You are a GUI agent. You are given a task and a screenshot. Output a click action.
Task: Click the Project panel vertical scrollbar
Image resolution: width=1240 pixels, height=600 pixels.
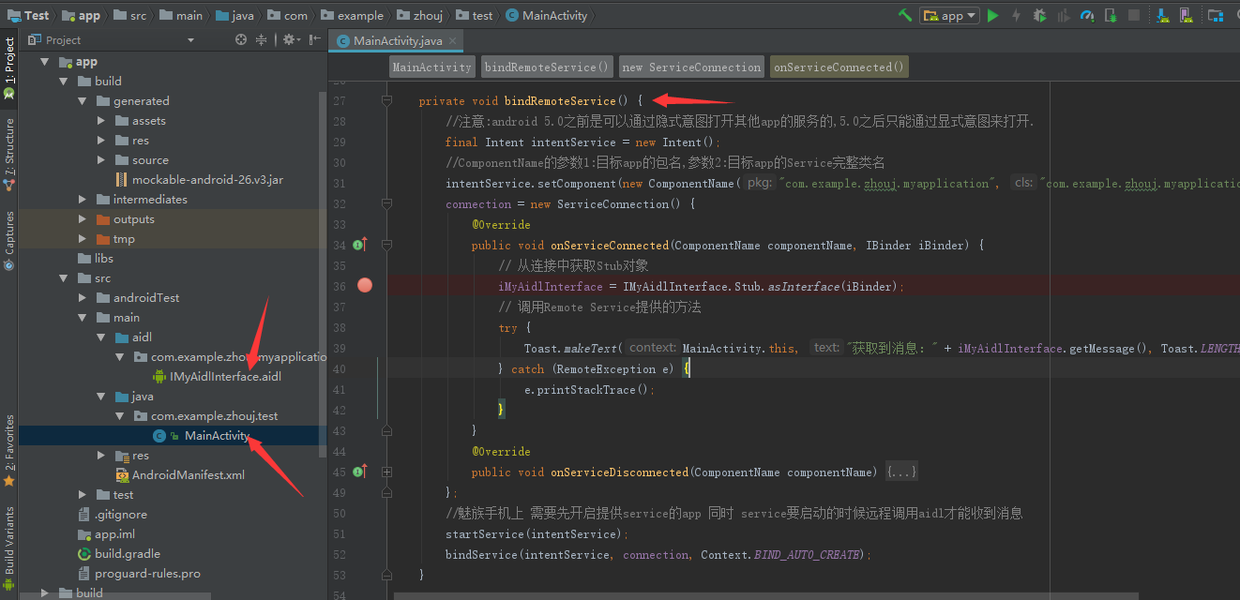[322, 275]
